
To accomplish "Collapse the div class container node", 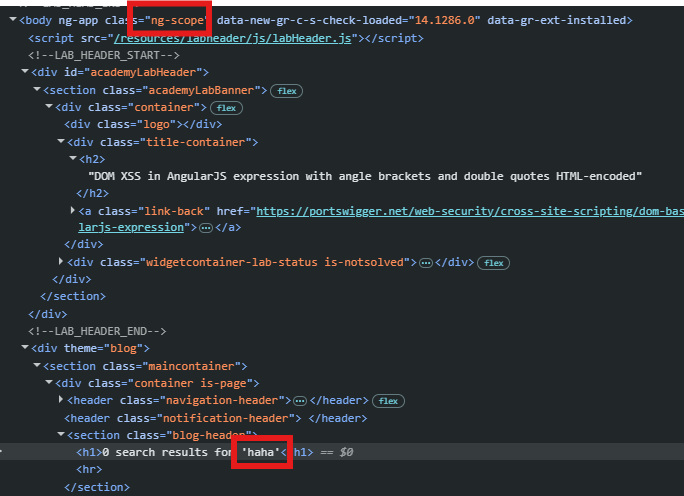I will click(x=49, y=106).
